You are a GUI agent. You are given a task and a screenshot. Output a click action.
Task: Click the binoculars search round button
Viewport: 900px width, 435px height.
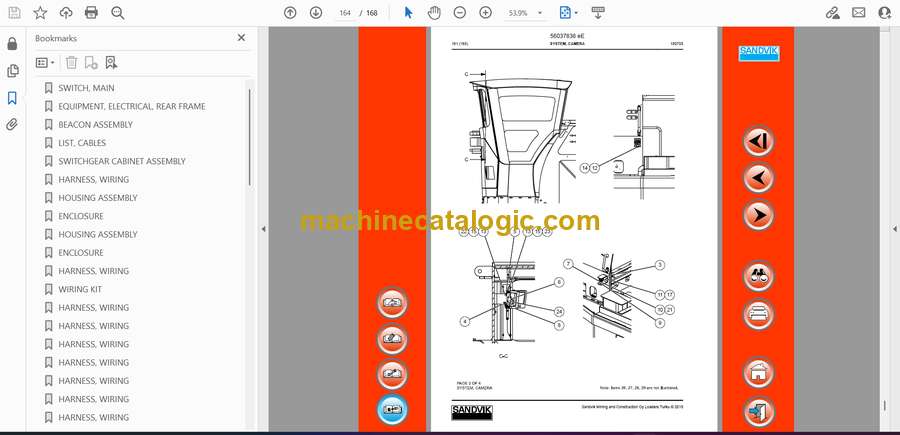pos(758,276)
